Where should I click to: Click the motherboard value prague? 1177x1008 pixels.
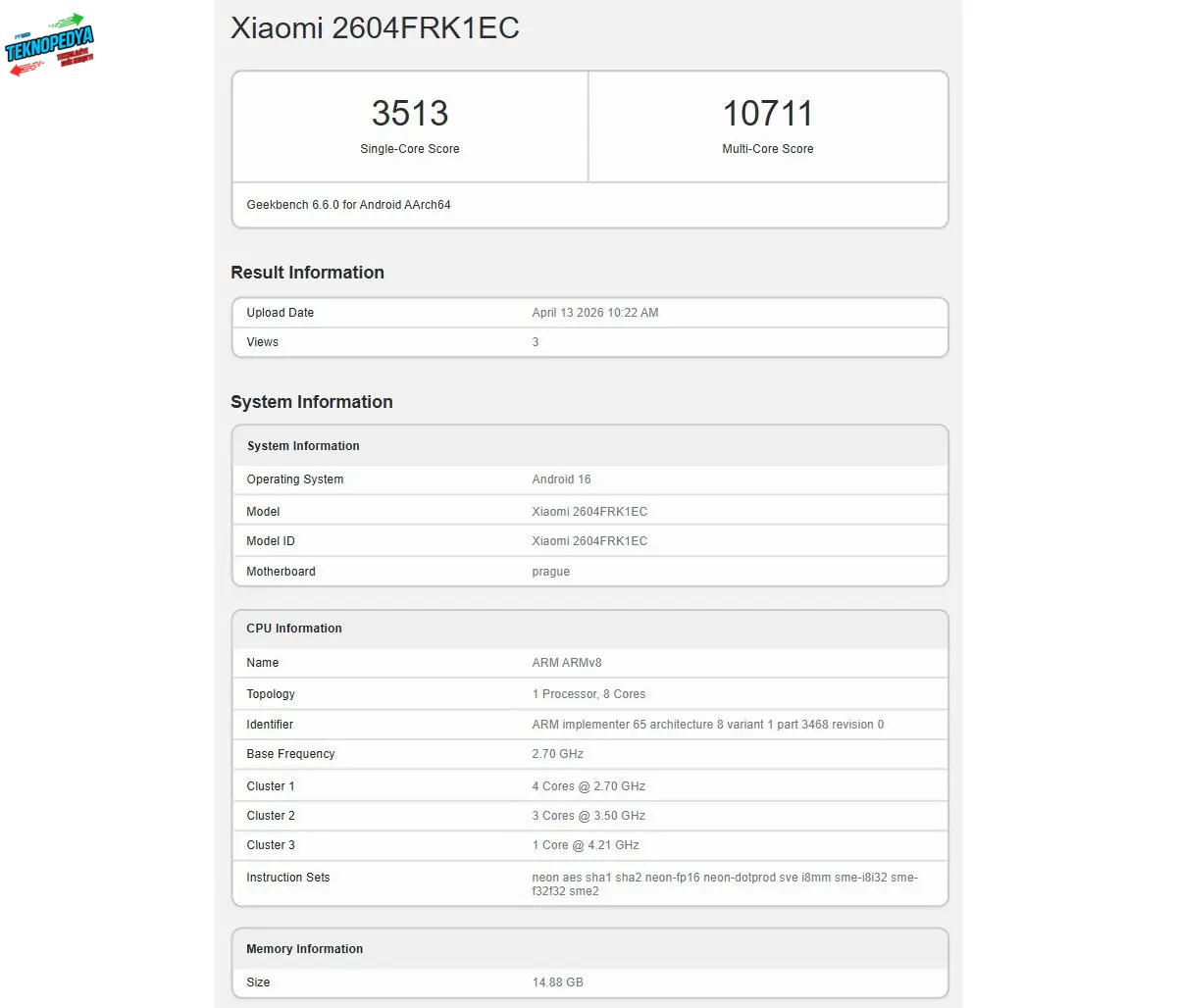[x=550, y=572]
